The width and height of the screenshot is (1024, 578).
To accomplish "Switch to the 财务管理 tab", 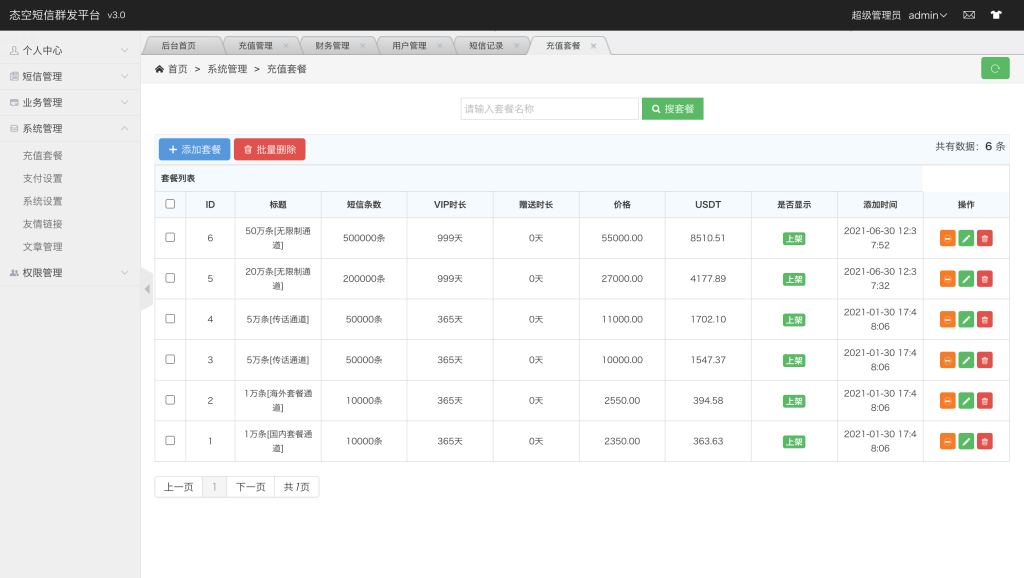I will point(332,45).
